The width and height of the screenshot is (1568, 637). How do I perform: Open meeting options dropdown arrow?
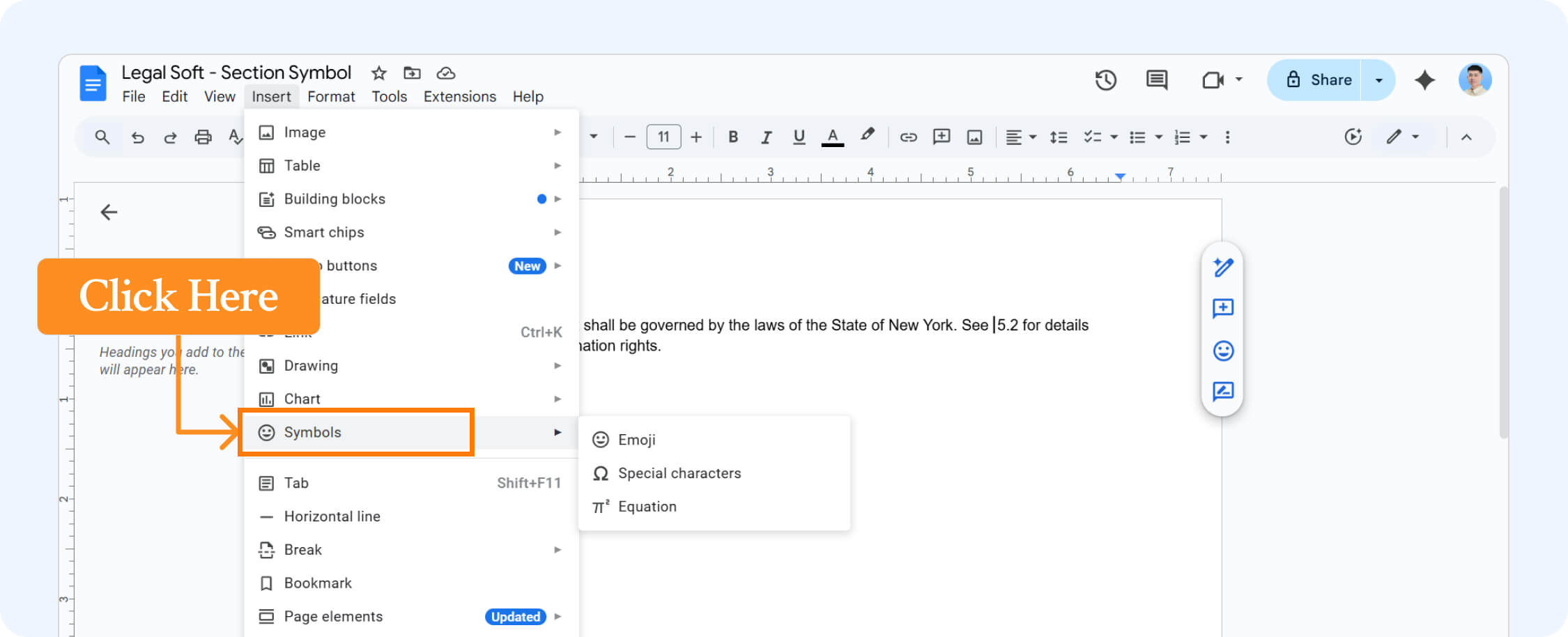(1238, 79)
